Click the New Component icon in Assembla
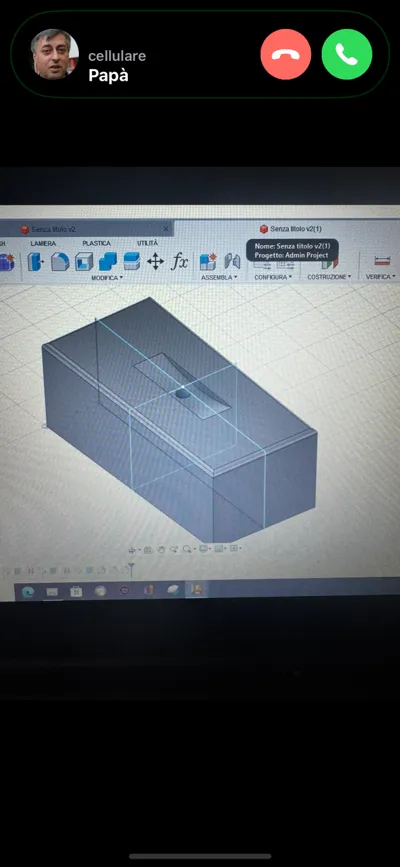400x867 pixels. tap(208, 261)
